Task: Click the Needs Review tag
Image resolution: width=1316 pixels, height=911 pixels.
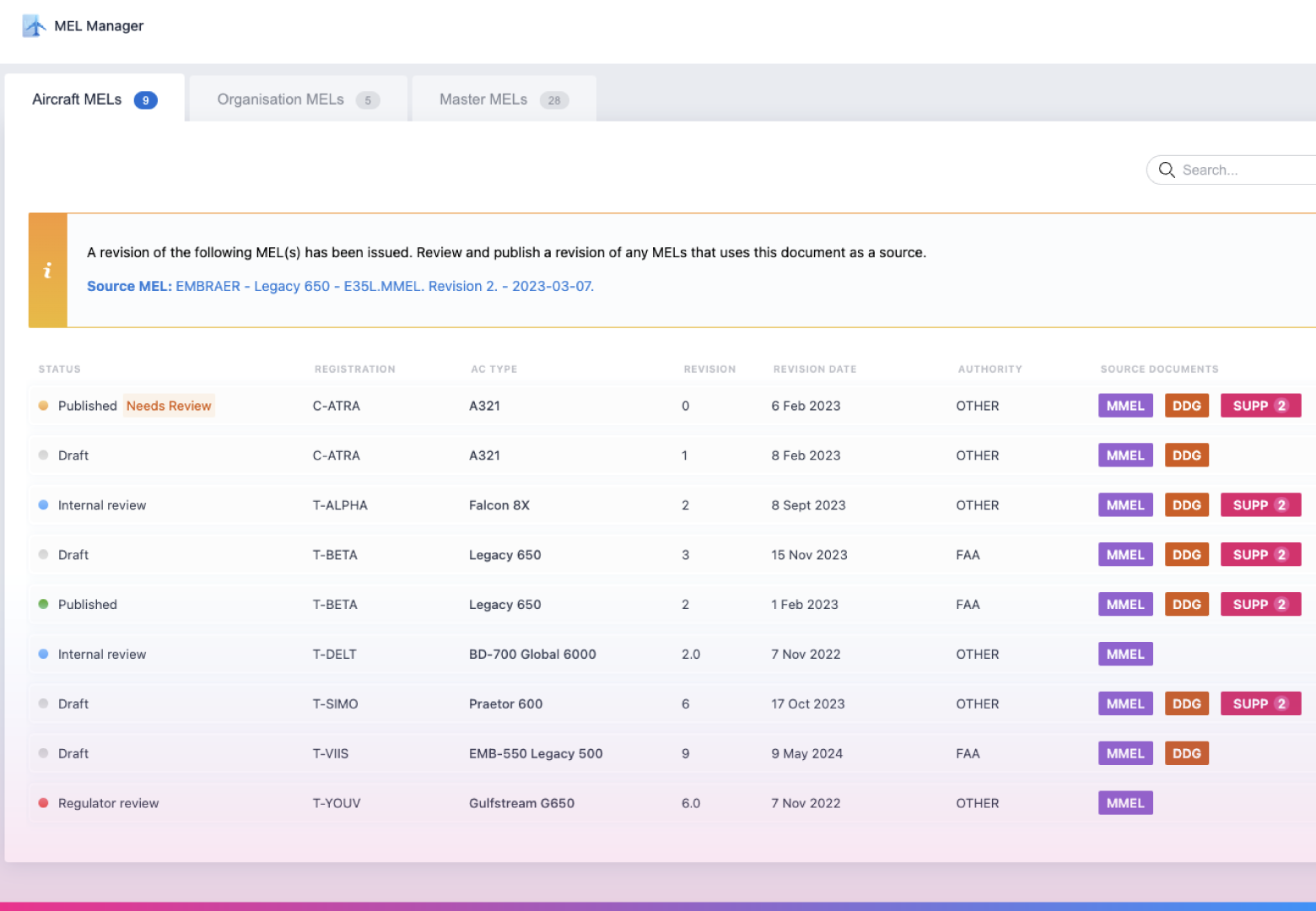Action: (x=169, y=406)
